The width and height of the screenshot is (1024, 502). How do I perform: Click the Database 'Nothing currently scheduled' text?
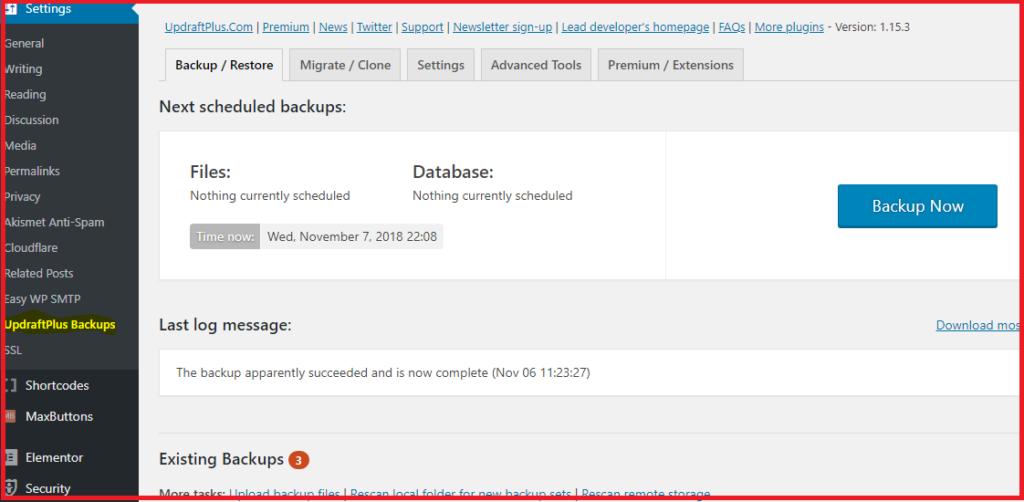[x=492, y=196]
